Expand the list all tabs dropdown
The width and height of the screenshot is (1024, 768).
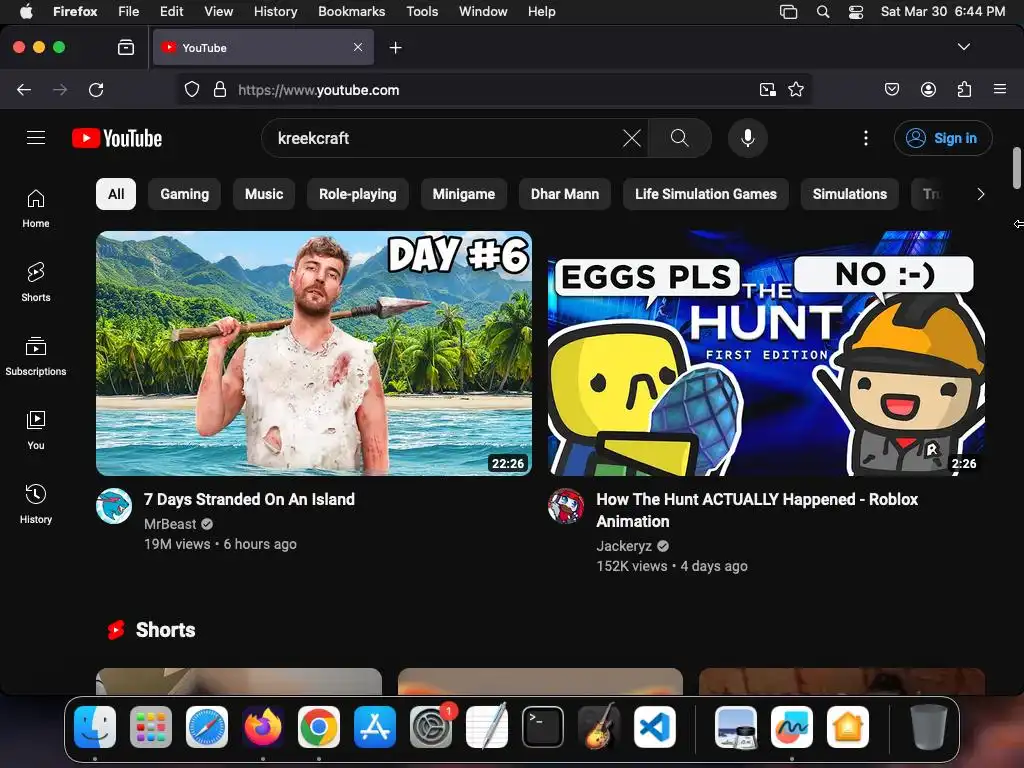tap(963, 47)
